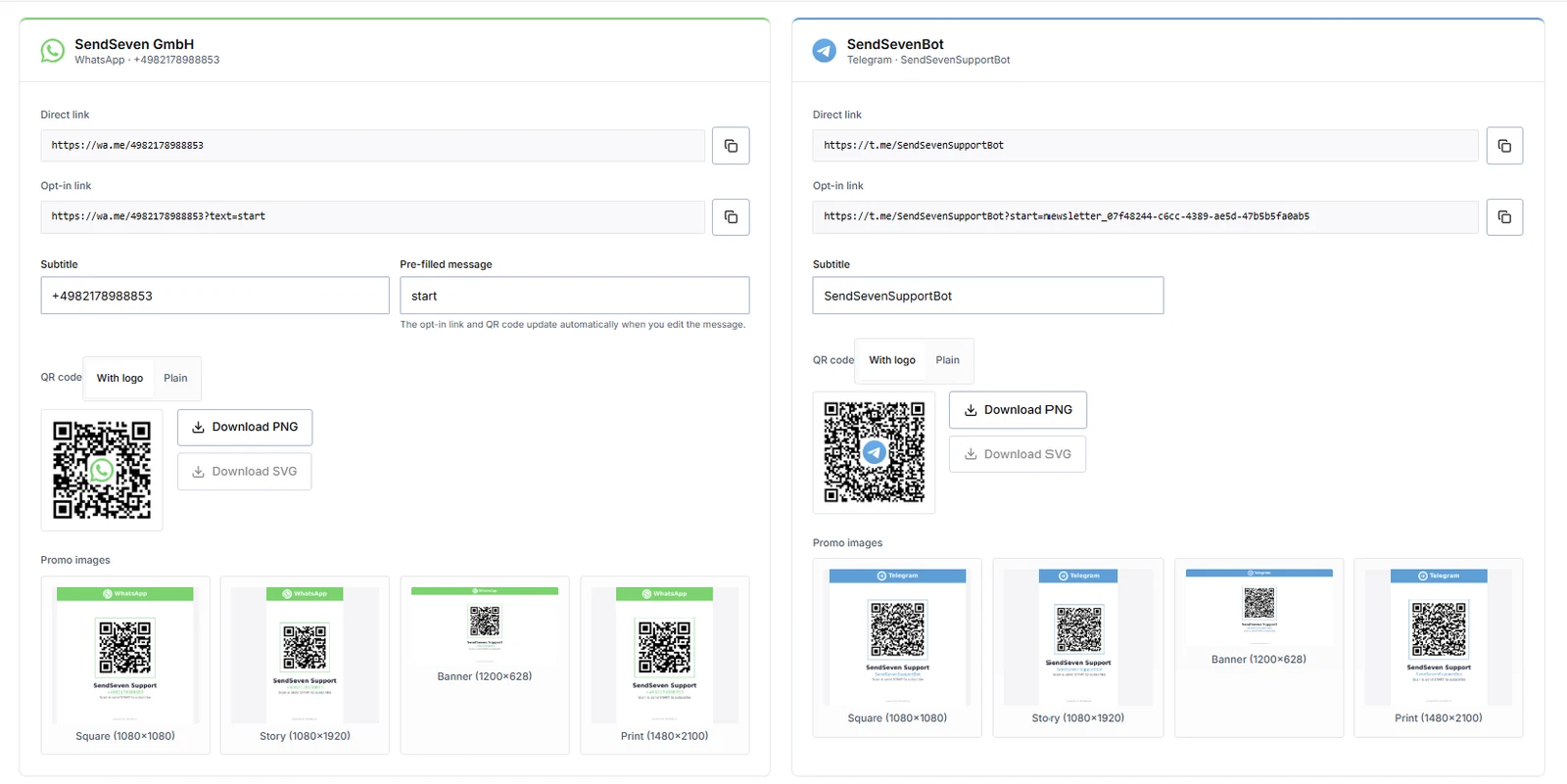Click the 'Pre-filled message' label
The image size is (1567, 784).
coord(446,265)
